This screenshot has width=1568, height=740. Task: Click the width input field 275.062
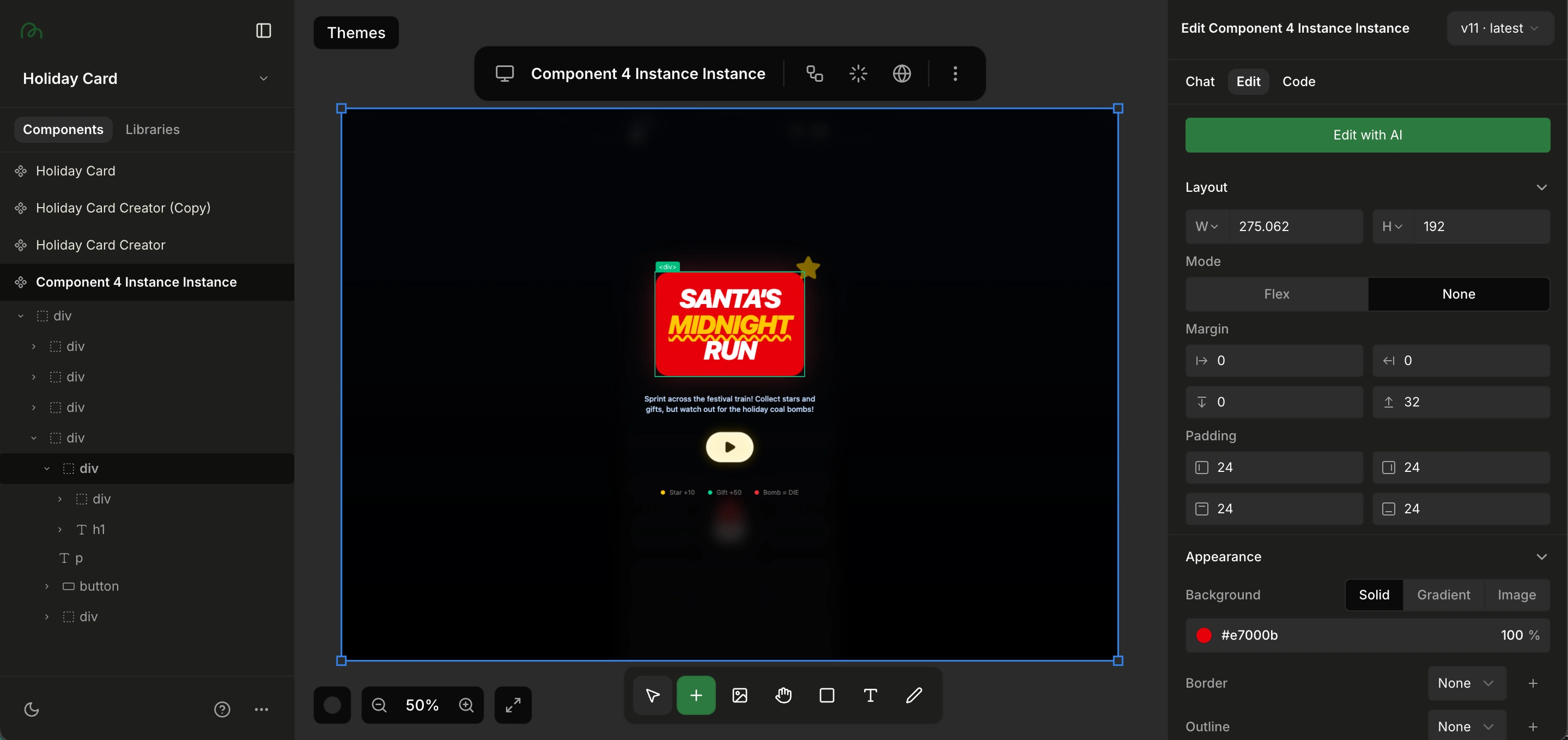click(x=1294, y=227)
